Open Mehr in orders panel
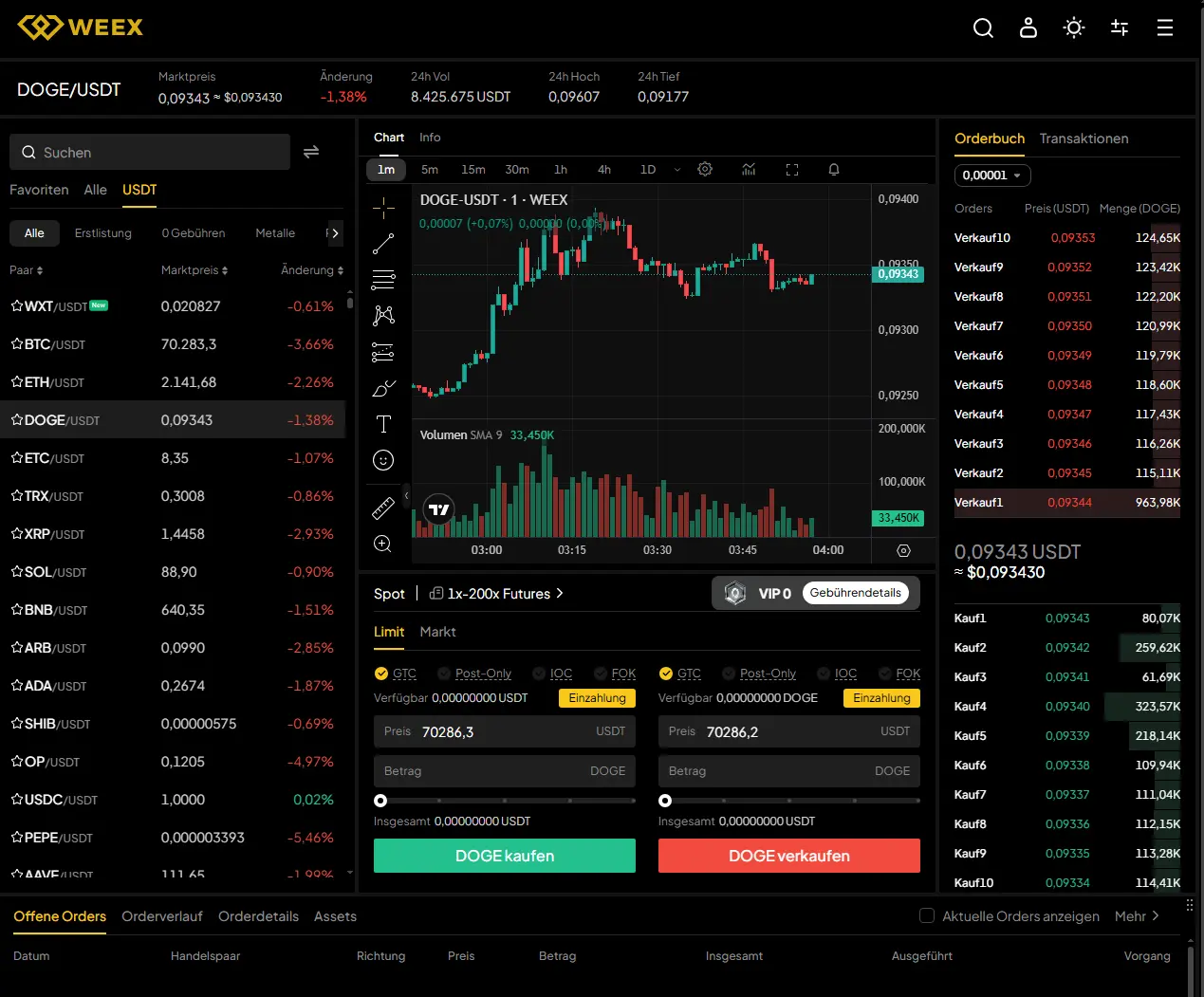Viewport: 1204px width, 997px height. (x=1137, y=916)
